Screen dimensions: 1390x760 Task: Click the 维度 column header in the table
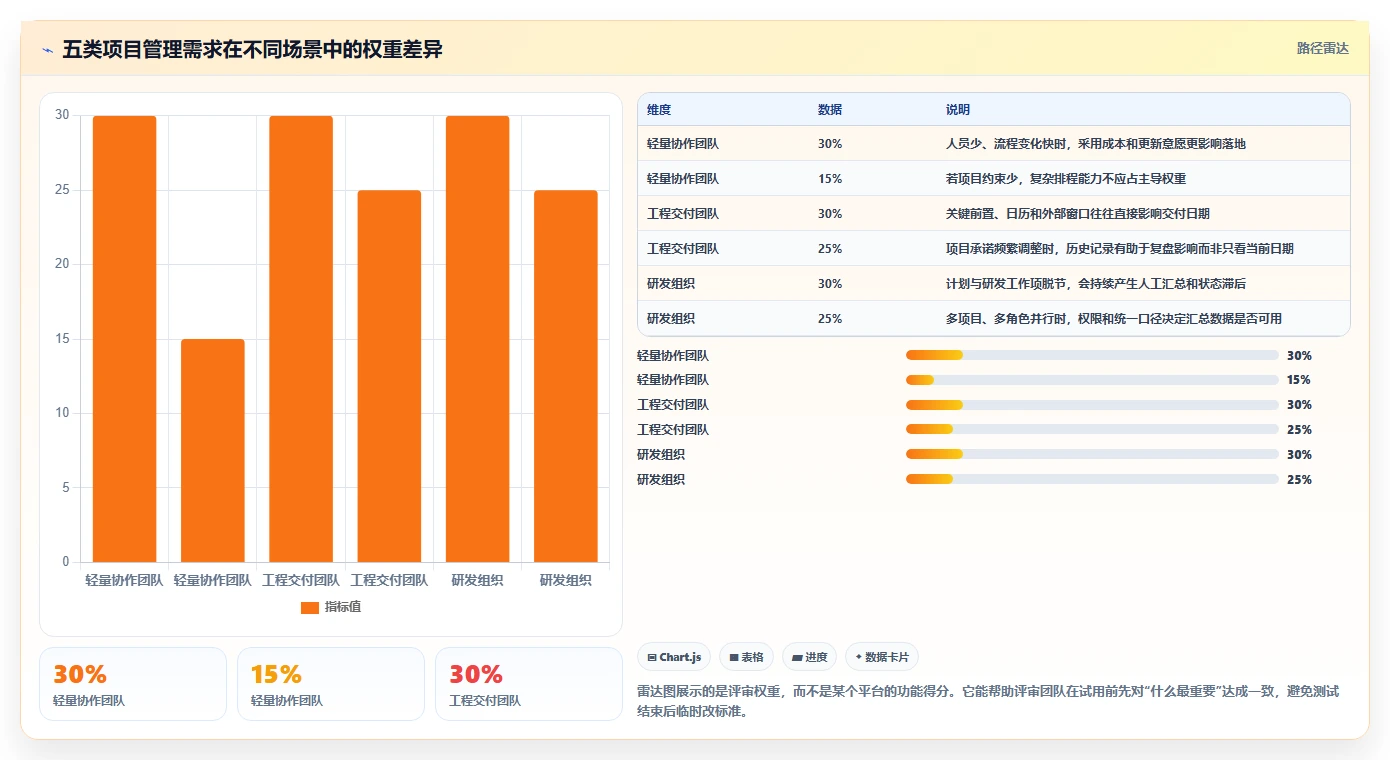(x=659, y=109)
